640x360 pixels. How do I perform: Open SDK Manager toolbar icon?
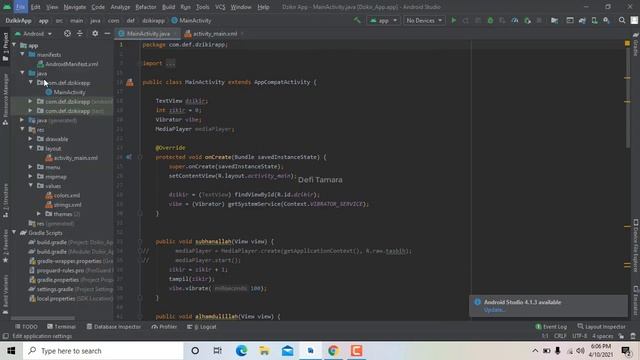pyautogui.click(x=607, y=20)
